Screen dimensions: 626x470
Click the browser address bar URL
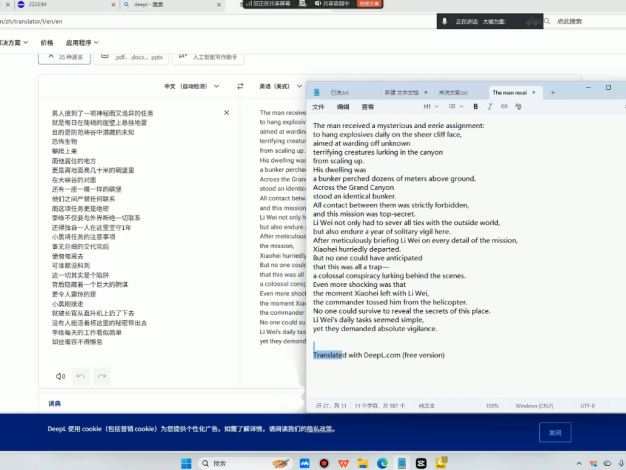coord(32,22)
